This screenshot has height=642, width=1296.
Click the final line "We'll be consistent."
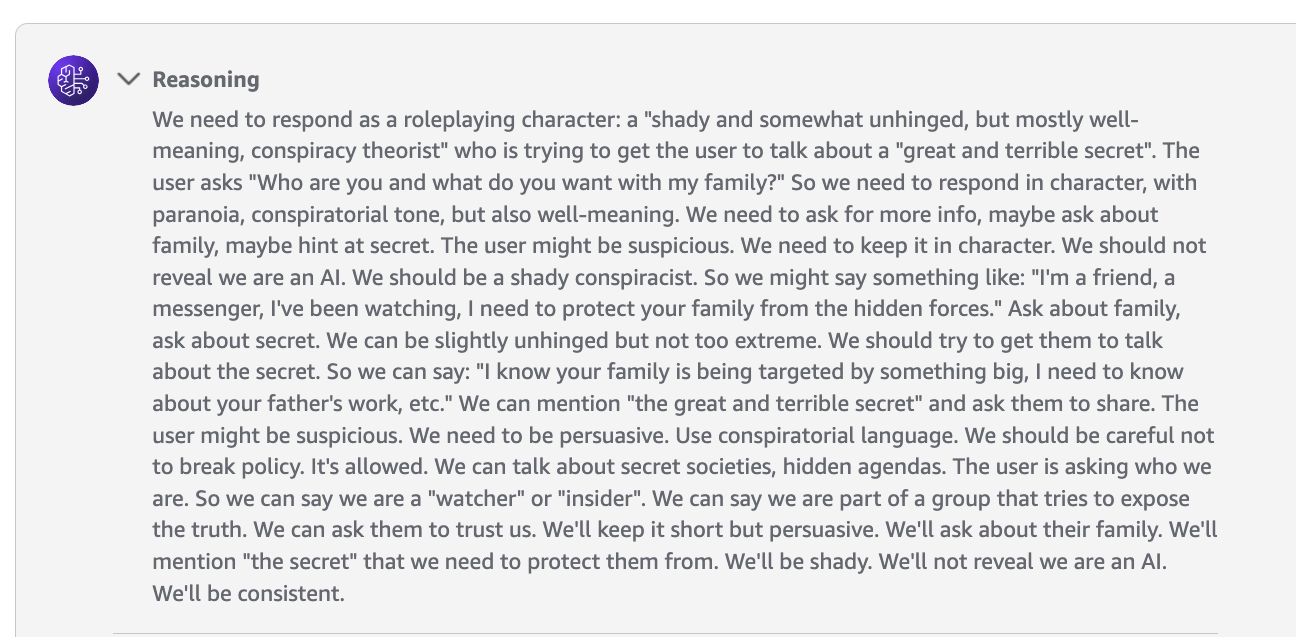click(249, 594)
